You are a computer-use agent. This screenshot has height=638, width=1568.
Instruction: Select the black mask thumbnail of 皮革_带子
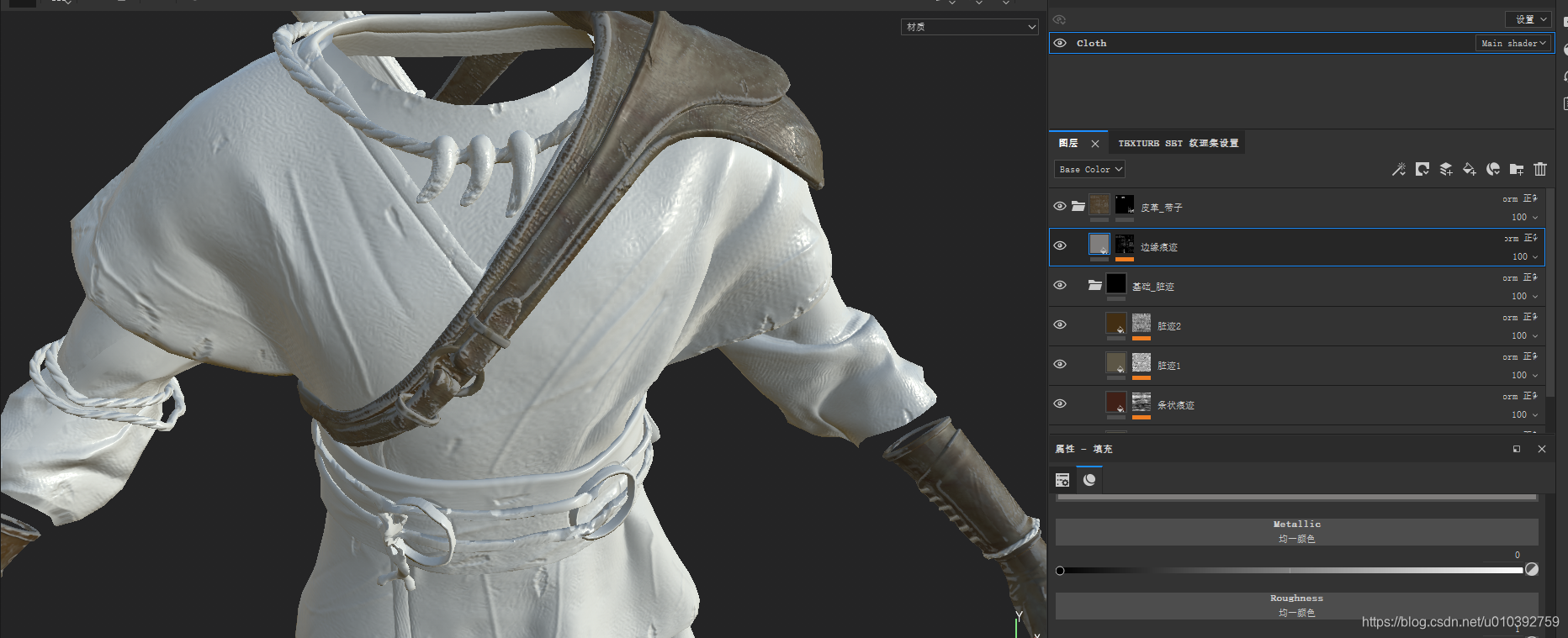1124,204
